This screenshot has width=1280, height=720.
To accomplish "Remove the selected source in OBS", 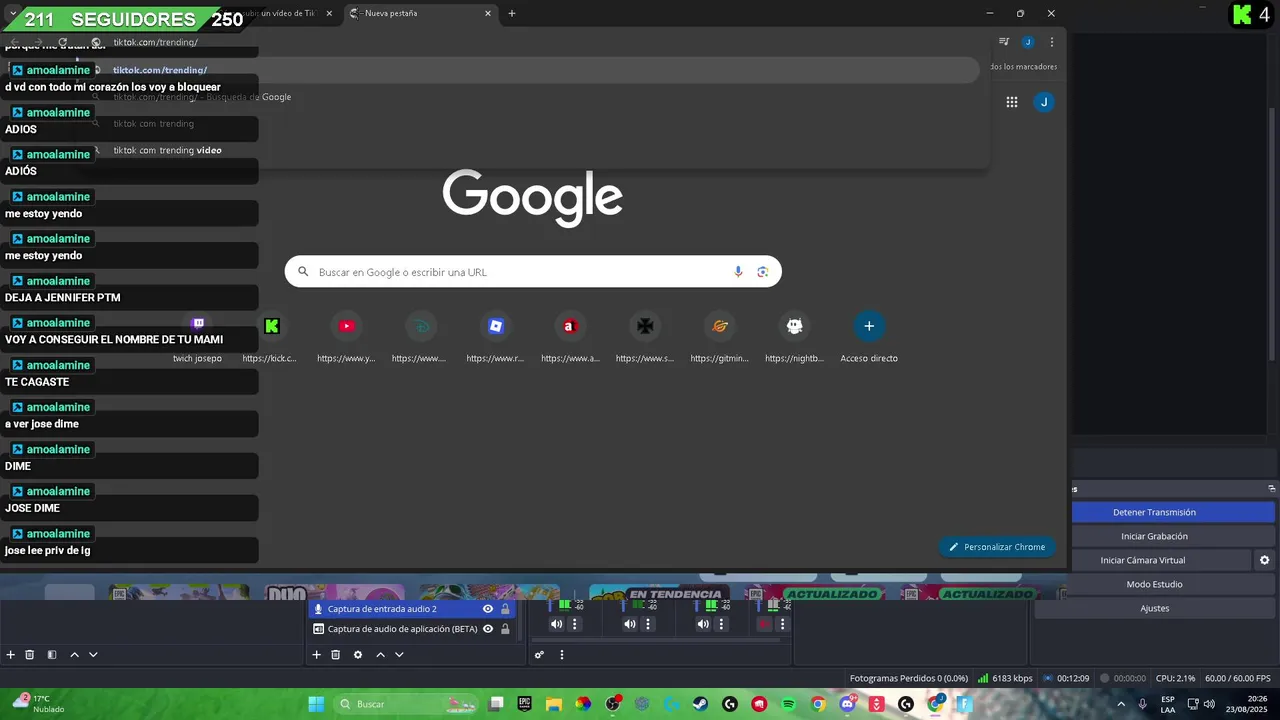I will tap(336, 655).
